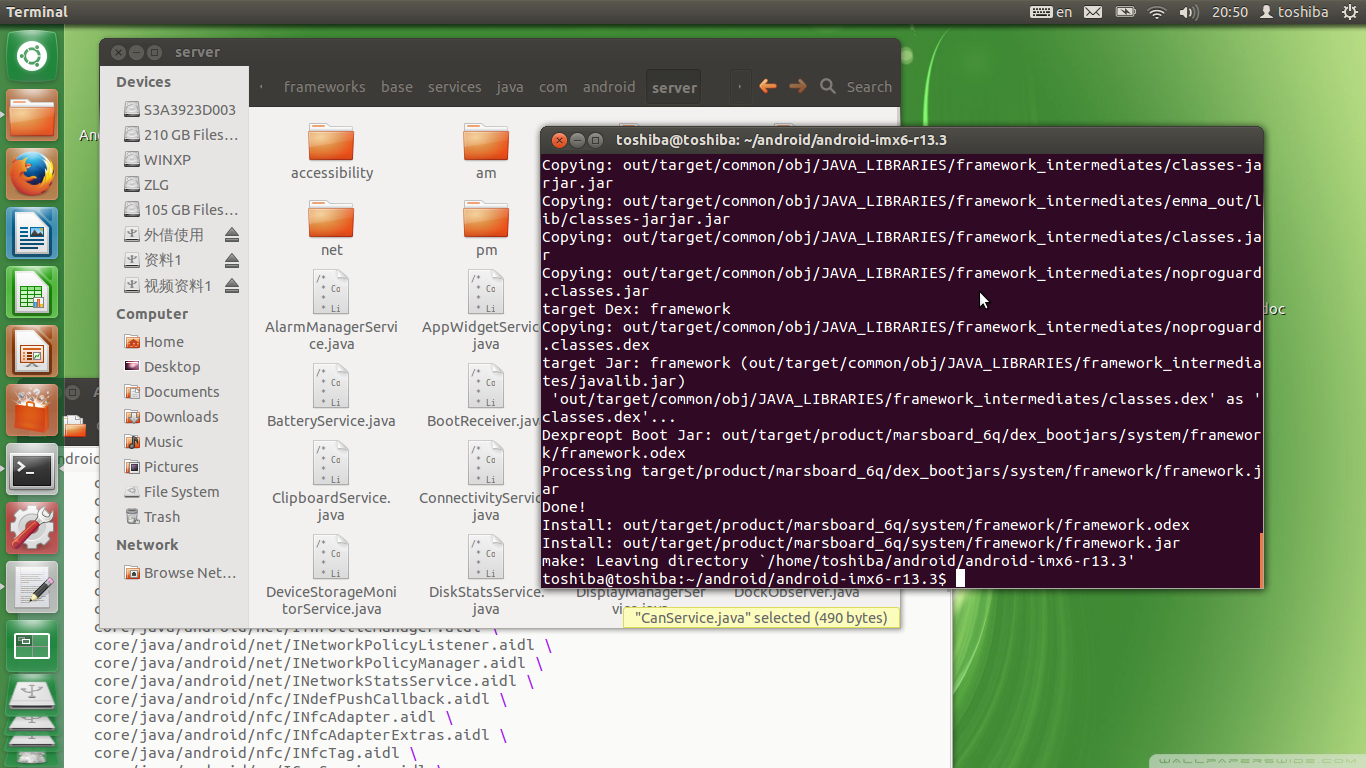Go back using orange back arrow
The width and height of the screenshot is (1366, 768).
pos(767,87)
